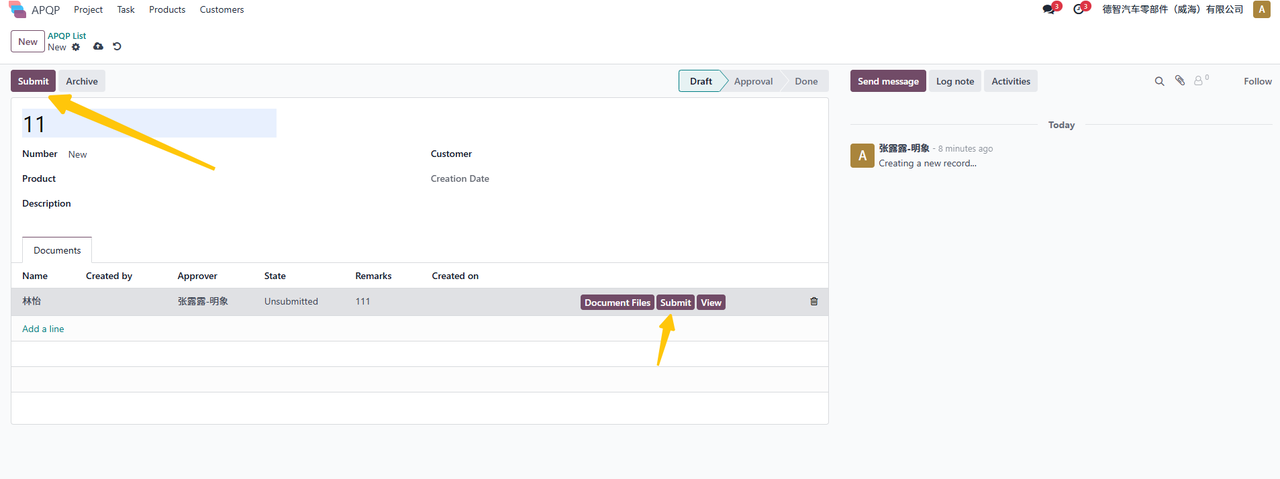The width and height of the screenshot is (1280, 479).
Task: Select the Approval status stage
Action: click(753, 82)
